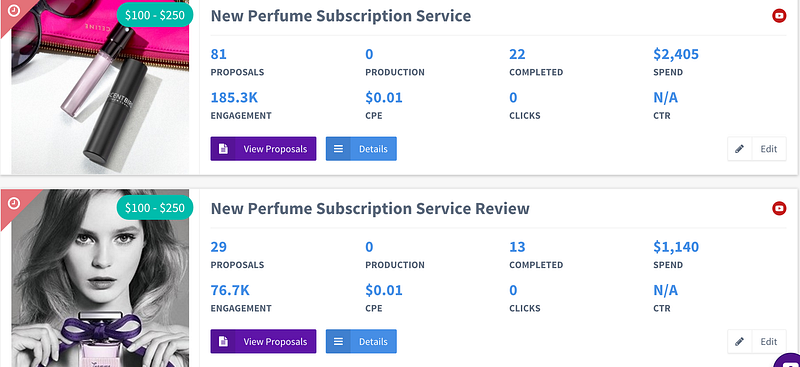Viewport: 800px width, 367px height.
Task: View Proposals for the Service Review campaign
Action: click(263, 341)
